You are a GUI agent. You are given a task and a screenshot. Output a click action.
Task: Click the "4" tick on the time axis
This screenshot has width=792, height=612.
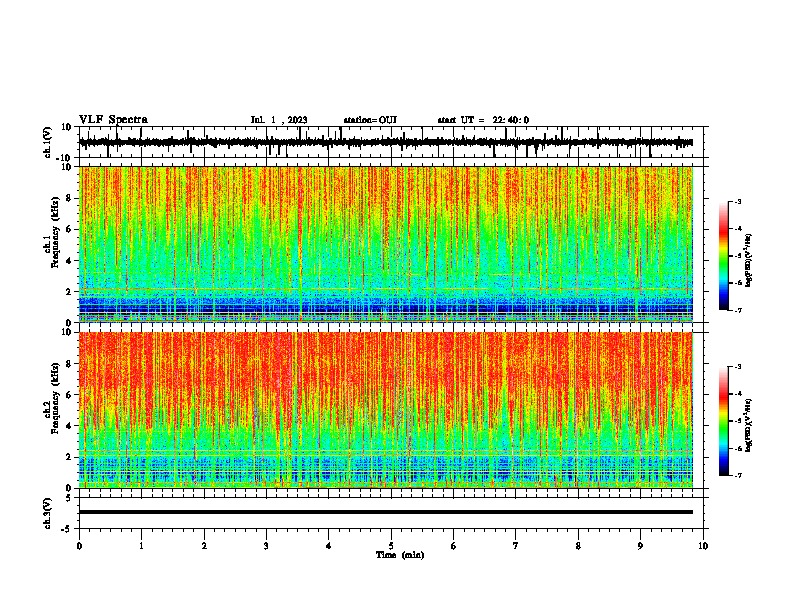click(x=329, y=546)
